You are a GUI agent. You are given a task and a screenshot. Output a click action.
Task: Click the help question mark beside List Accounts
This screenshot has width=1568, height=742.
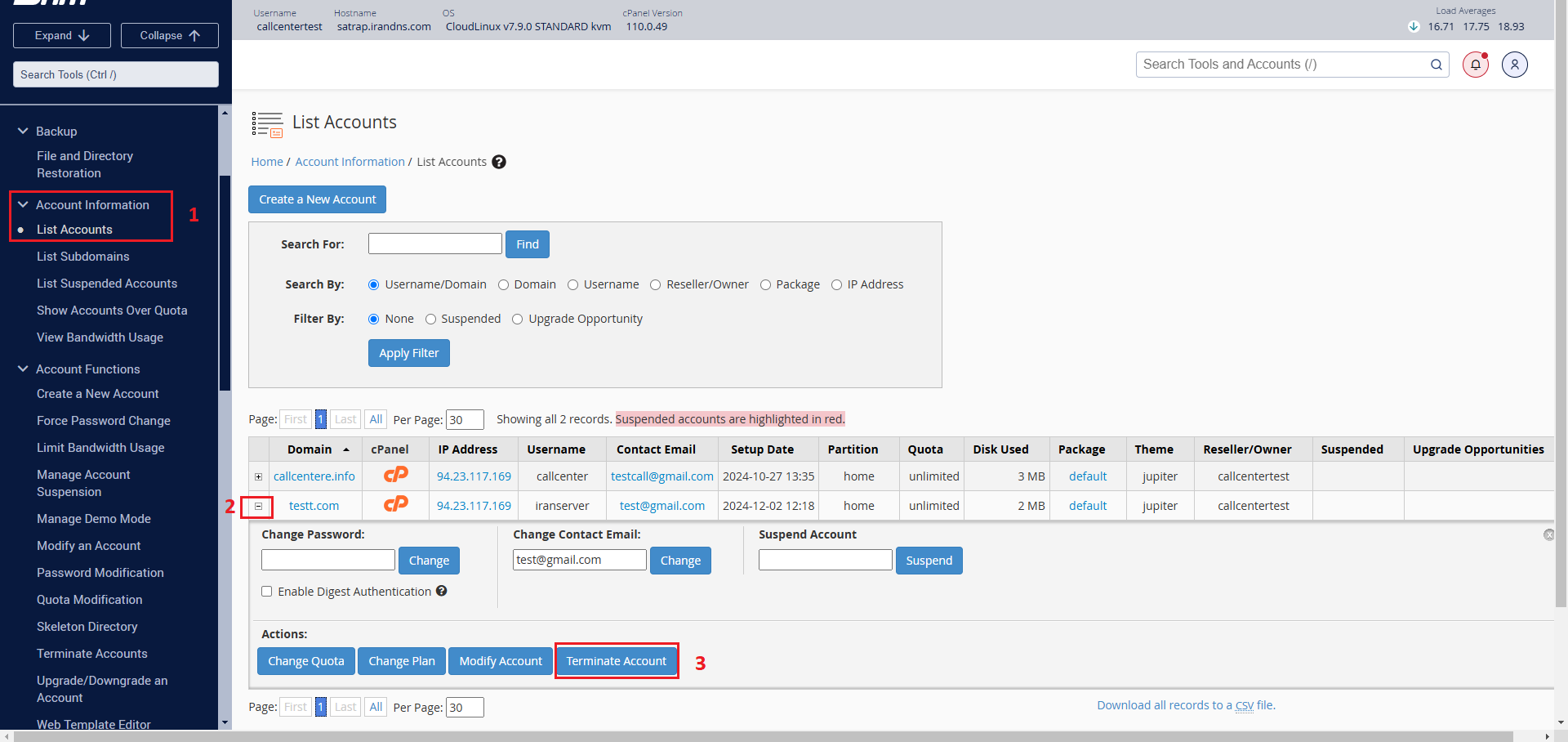(x=499, y=162)
